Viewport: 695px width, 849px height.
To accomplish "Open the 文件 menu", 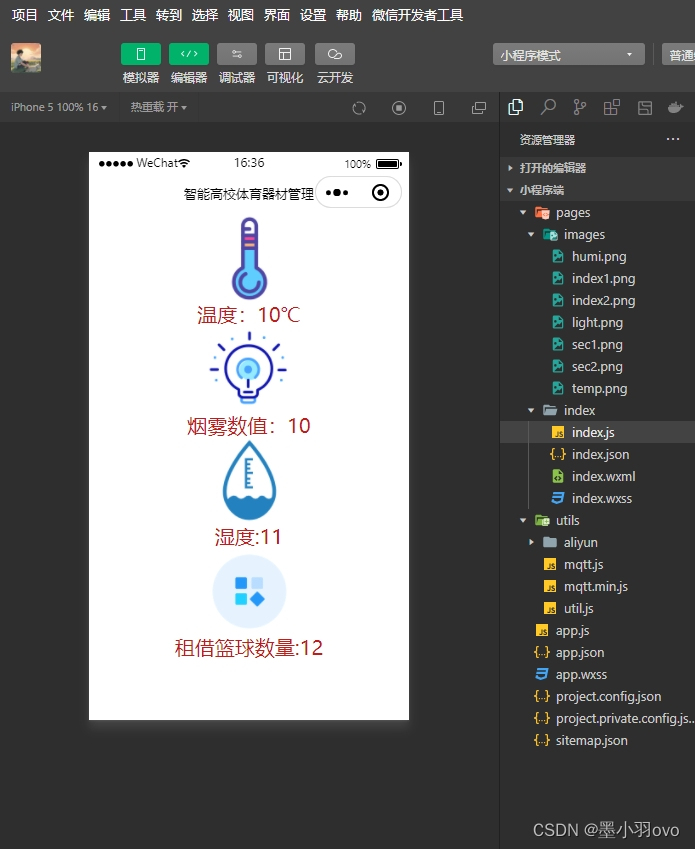I will pos(61,15).
